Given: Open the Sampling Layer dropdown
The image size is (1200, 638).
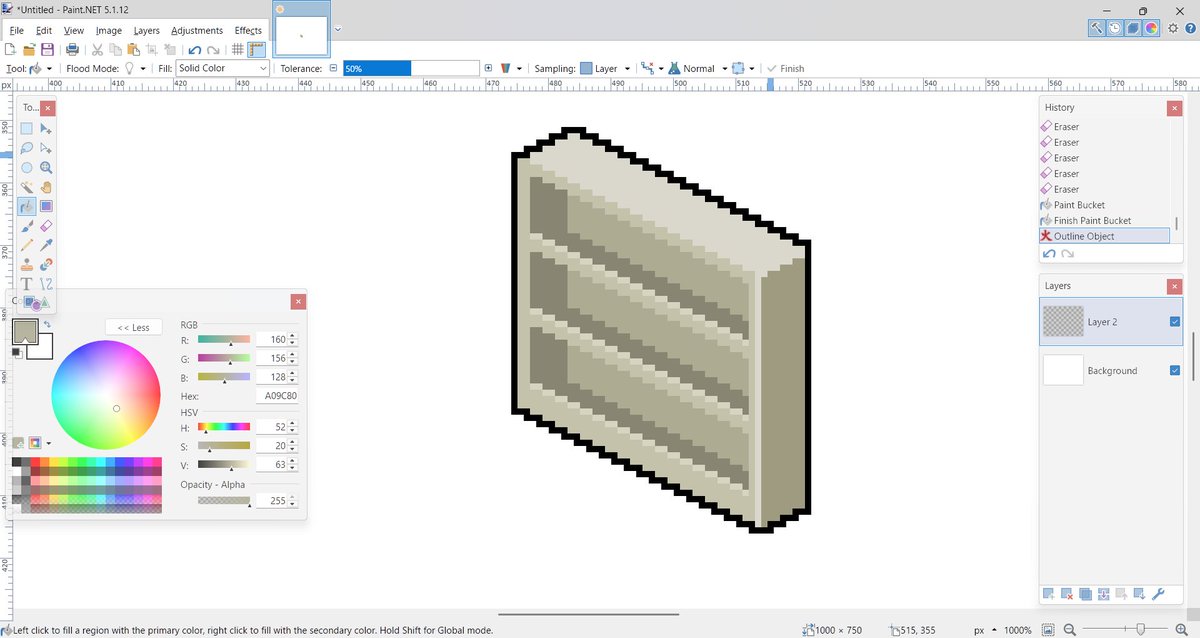Looking at the screenshot, I should click(x=606, y=68).
